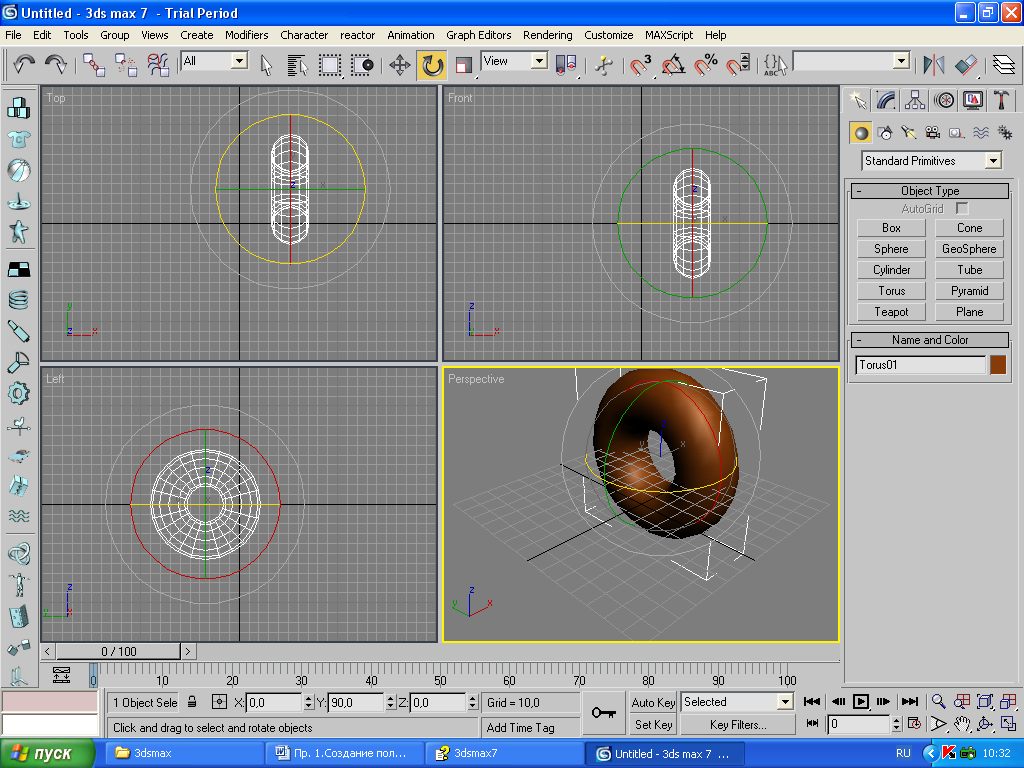Click the Box primitive button

tap(891, 228)
